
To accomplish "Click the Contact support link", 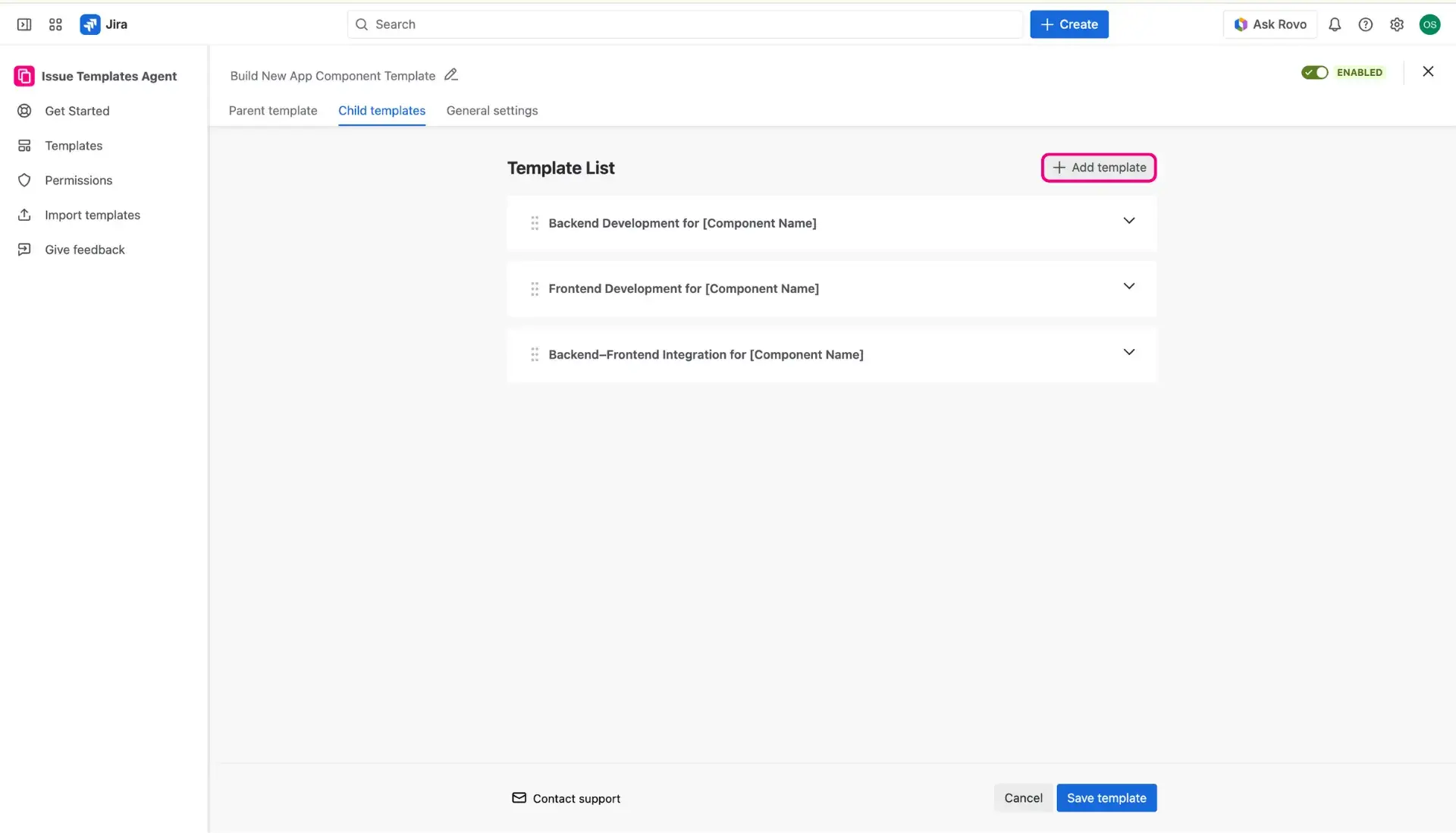I will [x=576, y=798].
